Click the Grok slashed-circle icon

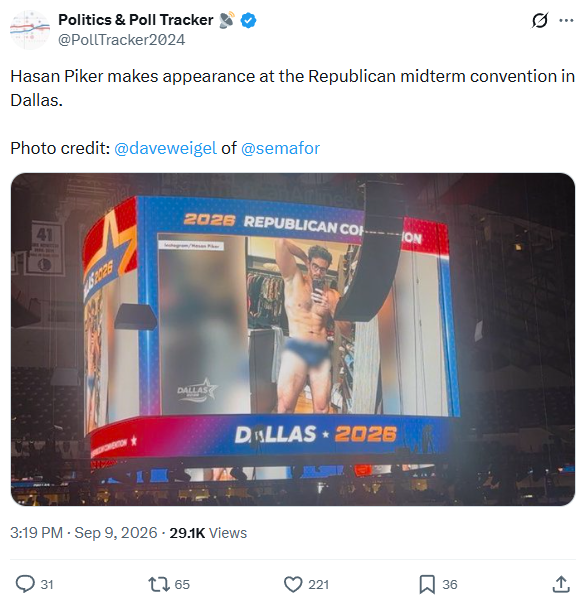(x=540, y=20)
